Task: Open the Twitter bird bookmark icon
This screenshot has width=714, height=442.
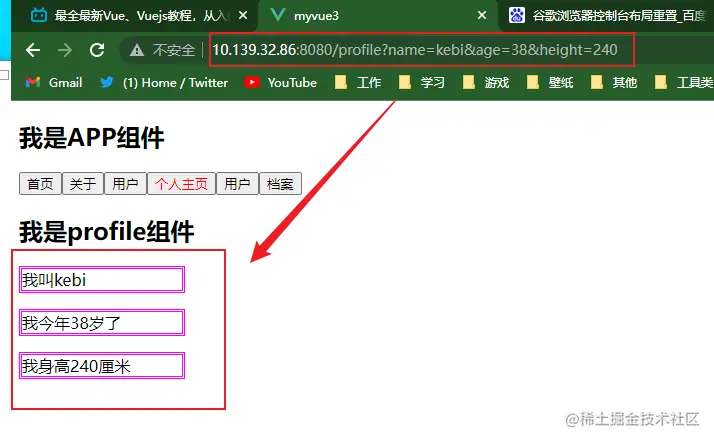Action: (107, 82)
